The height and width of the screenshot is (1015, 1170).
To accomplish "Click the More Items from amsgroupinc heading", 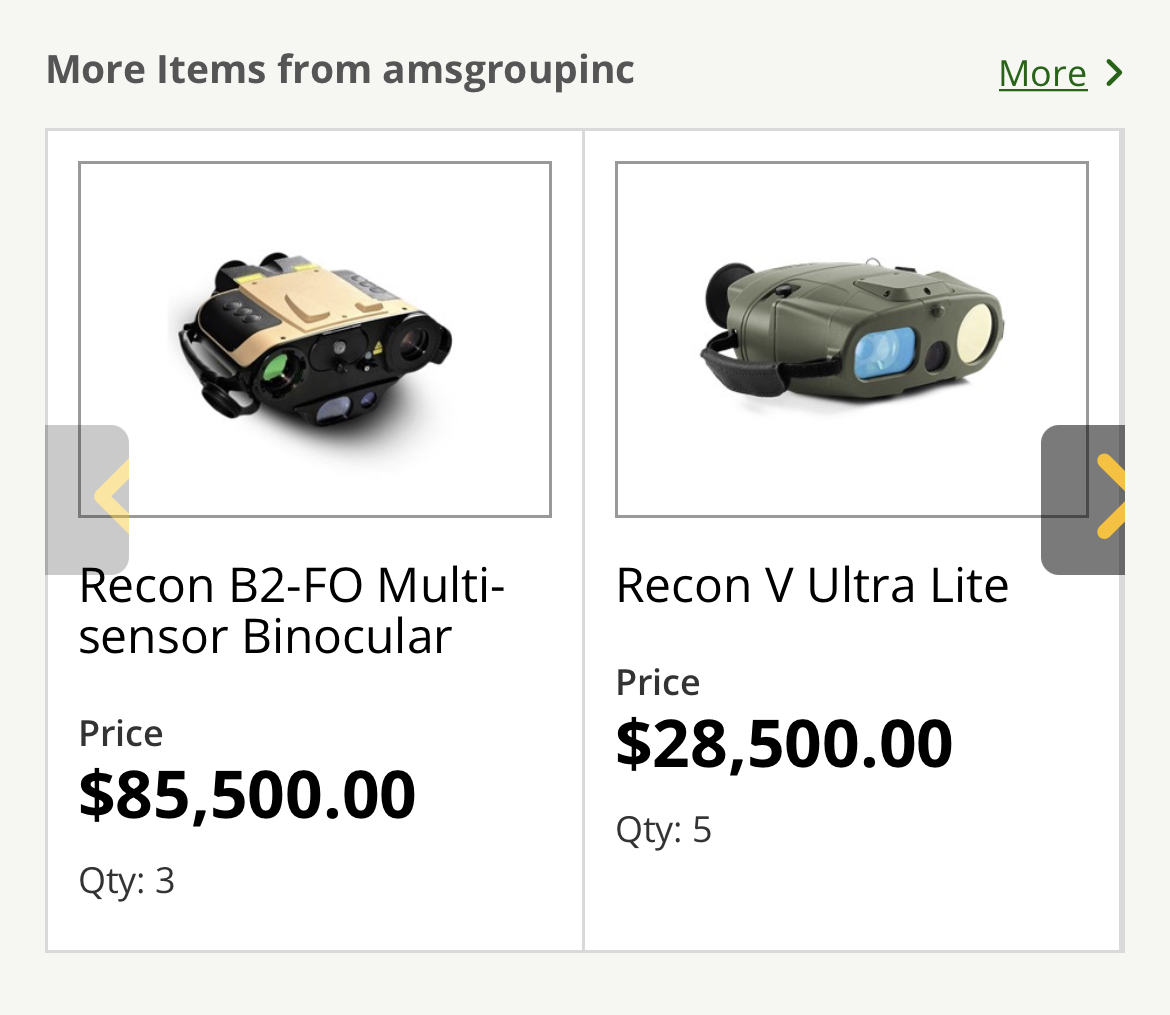I will coord(340,70).
